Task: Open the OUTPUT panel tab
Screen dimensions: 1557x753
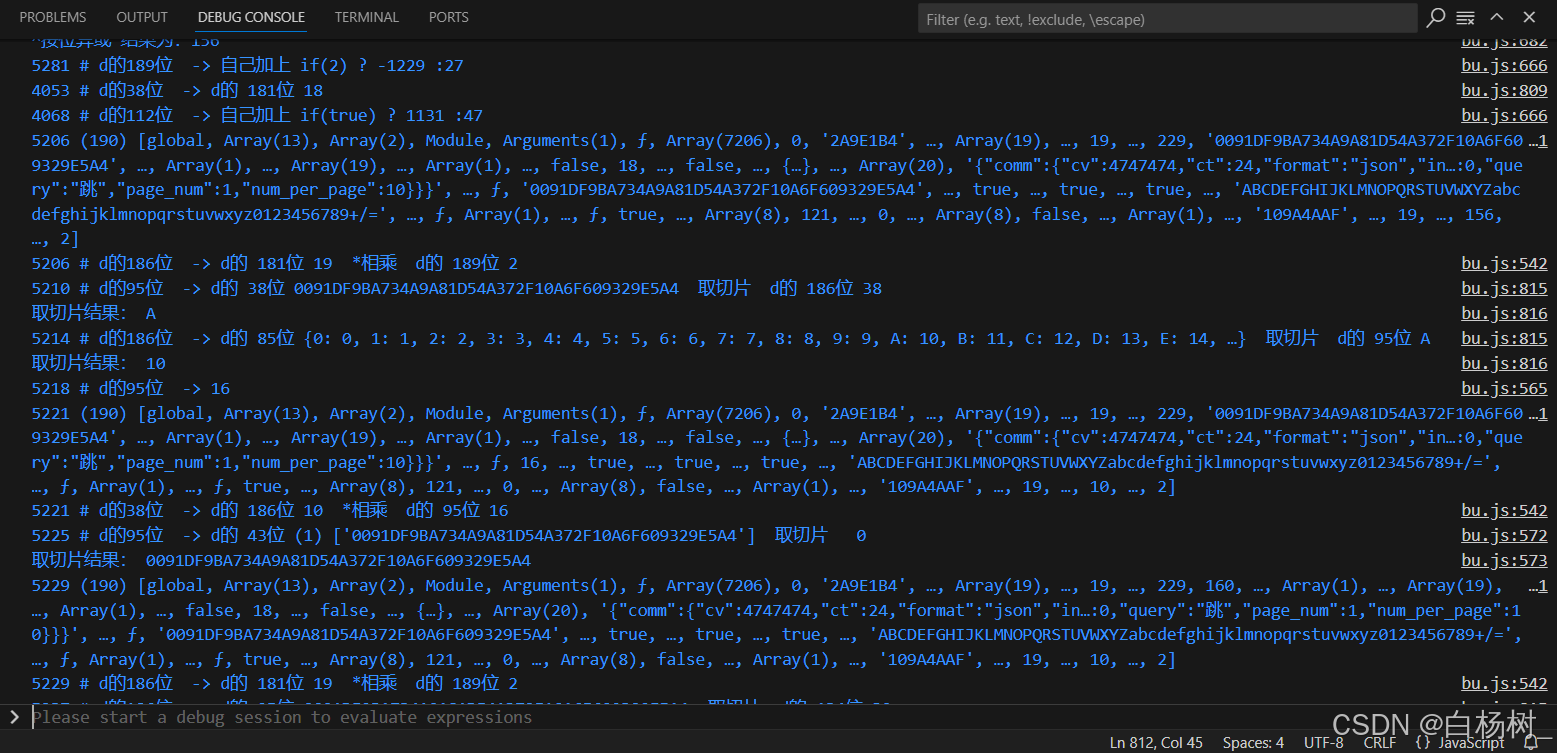Action: [x=142, y=17]
